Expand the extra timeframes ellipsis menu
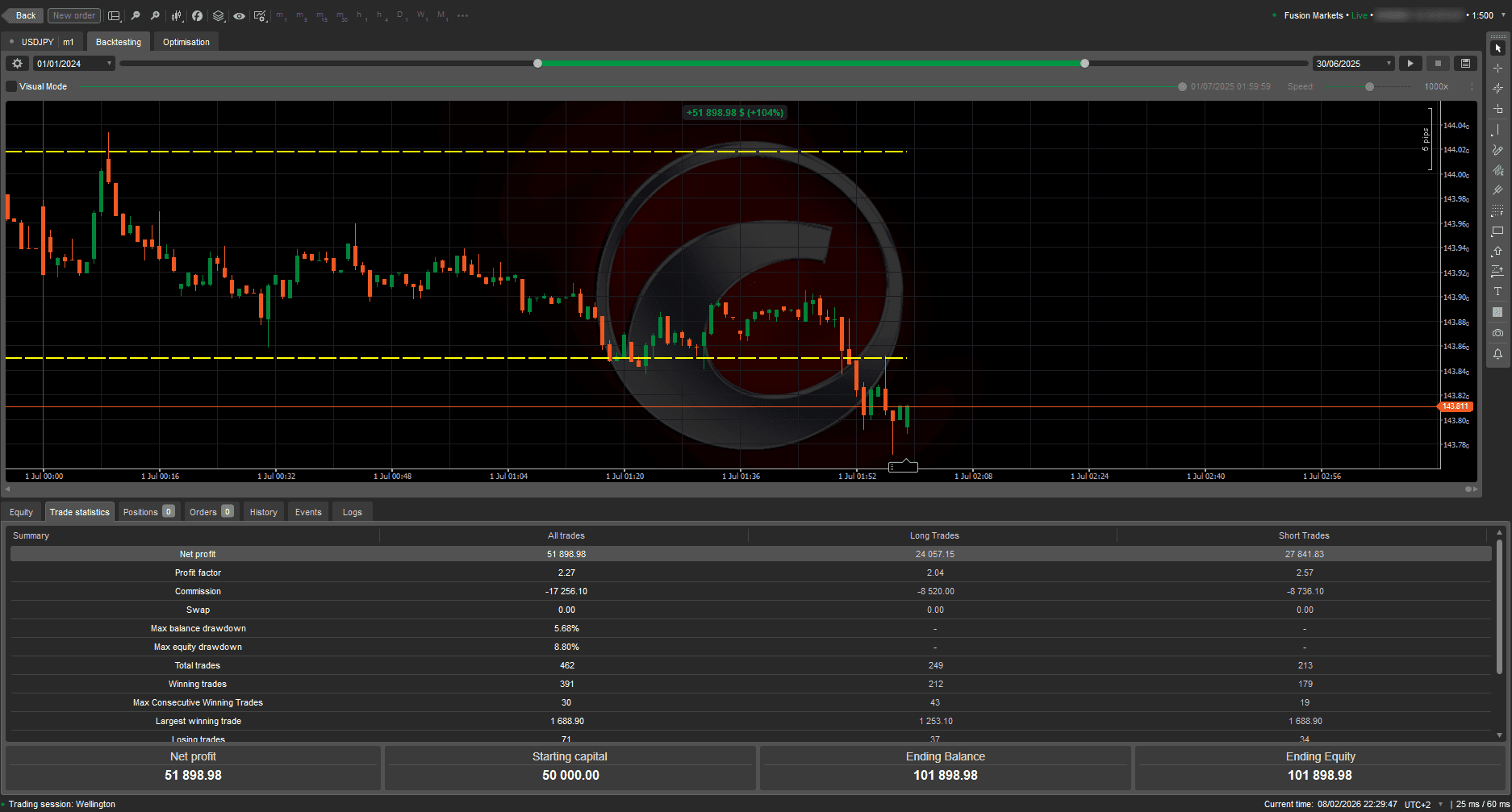The image size is (1512, 812). tap(462, 15)
